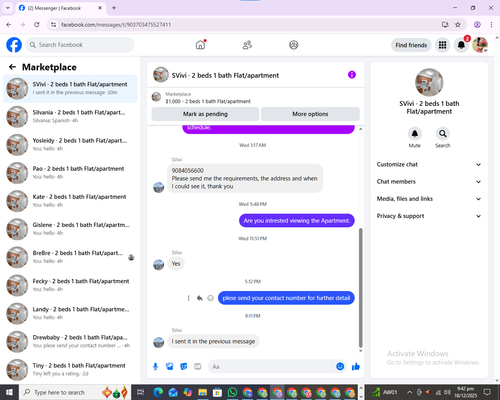Click the $1,000 Marketplace listing link
500x400 pixels.
(208, 101)
